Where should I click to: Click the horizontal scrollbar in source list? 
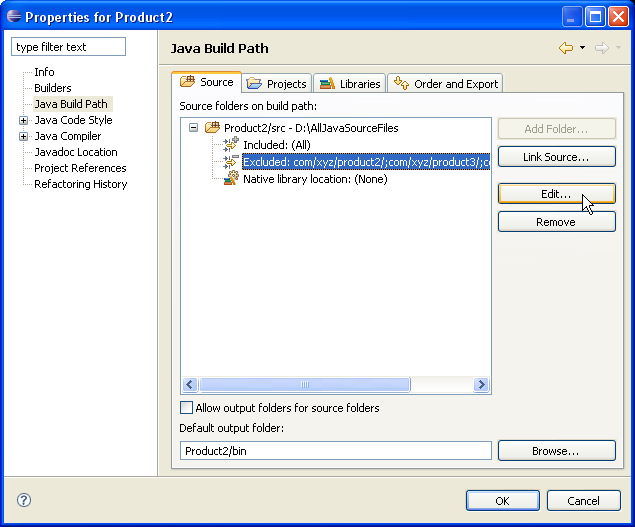304,385
